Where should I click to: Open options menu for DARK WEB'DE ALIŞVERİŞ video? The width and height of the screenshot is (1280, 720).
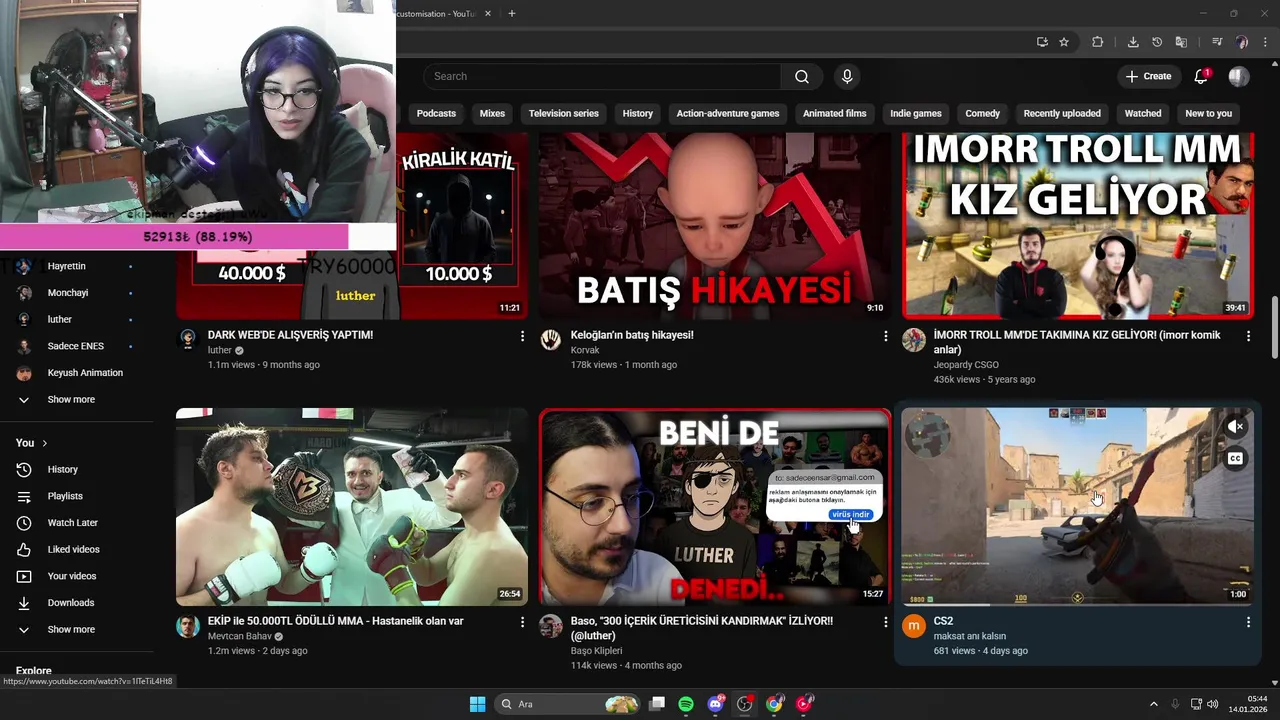click(x=522, y=336)
